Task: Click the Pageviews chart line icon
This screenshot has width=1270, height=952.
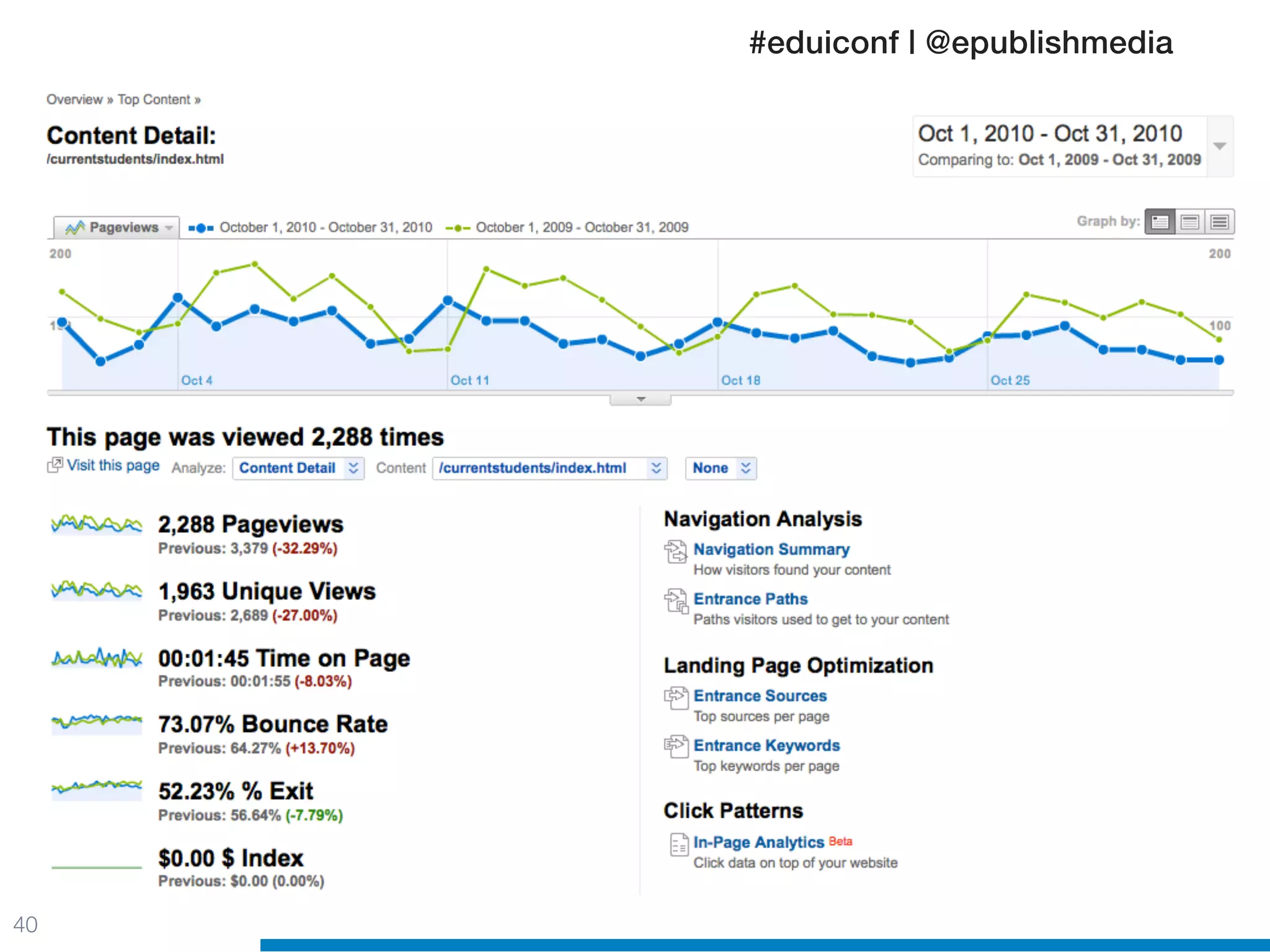Action: pos(75,227)
